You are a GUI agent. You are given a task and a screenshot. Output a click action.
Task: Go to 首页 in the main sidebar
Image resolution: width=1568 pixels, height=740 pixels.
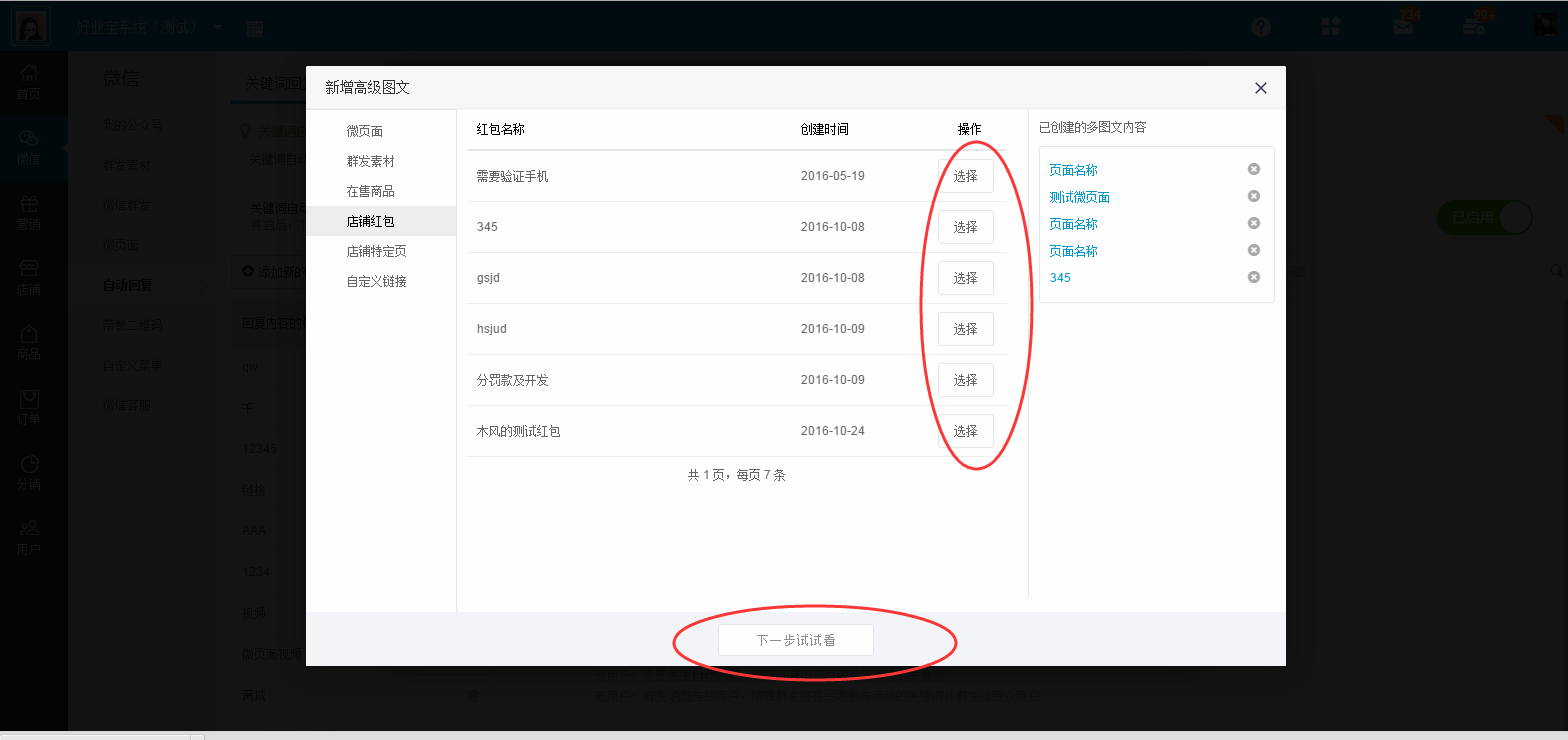point(29,82)
